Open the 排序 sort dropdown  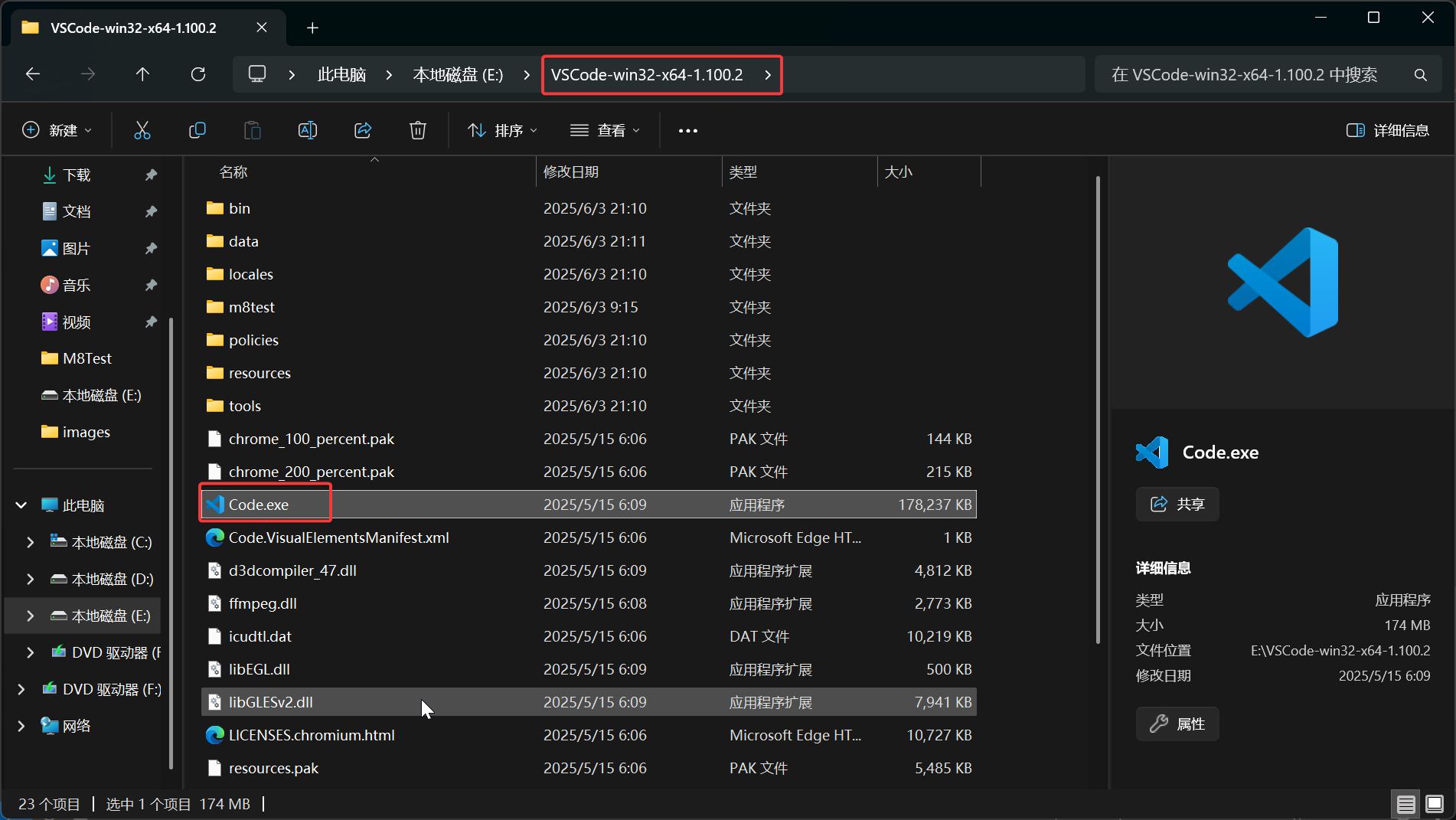[503, 130]
